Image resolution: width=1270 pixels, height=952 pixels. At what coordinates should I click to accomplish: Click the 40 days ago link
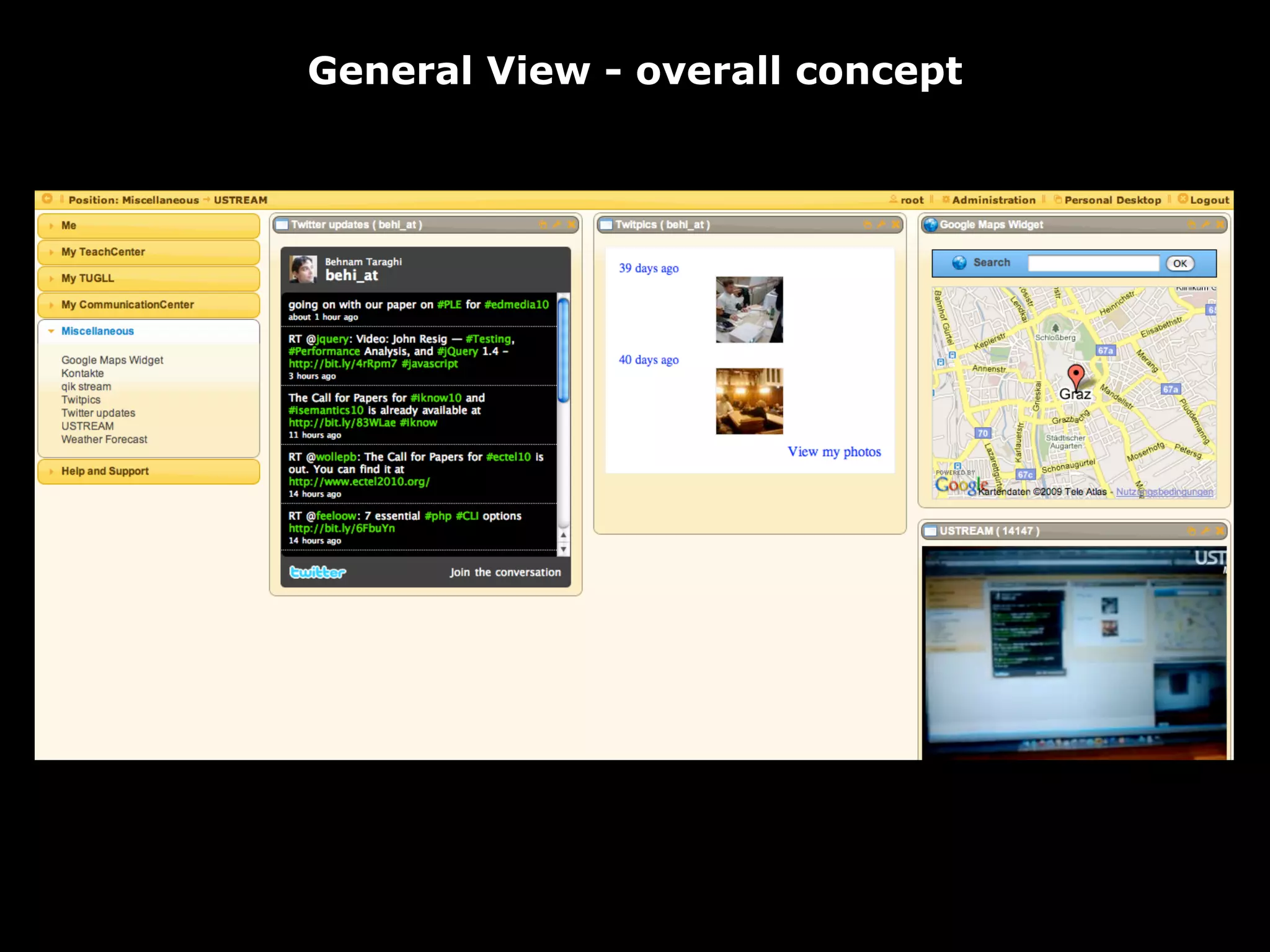[x=649, y=360]
